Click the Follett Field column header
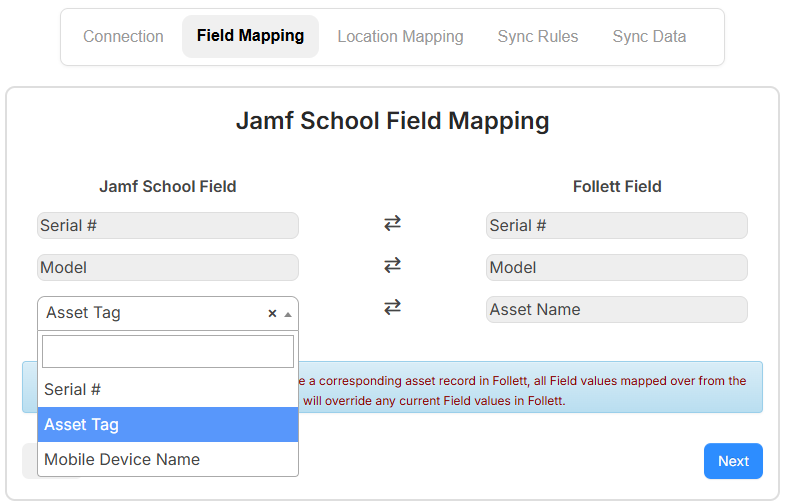Image resolution: width=789 pixels, height=504 pixels. pyautogui.click(x=617, y=187)
